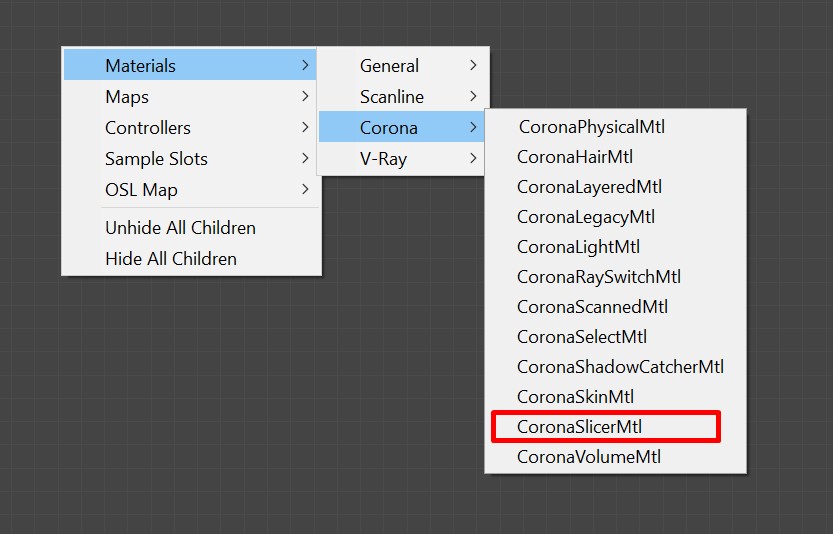Choose Unhide All Children
Screen dimensions: 833x534
tap(190, 227)
